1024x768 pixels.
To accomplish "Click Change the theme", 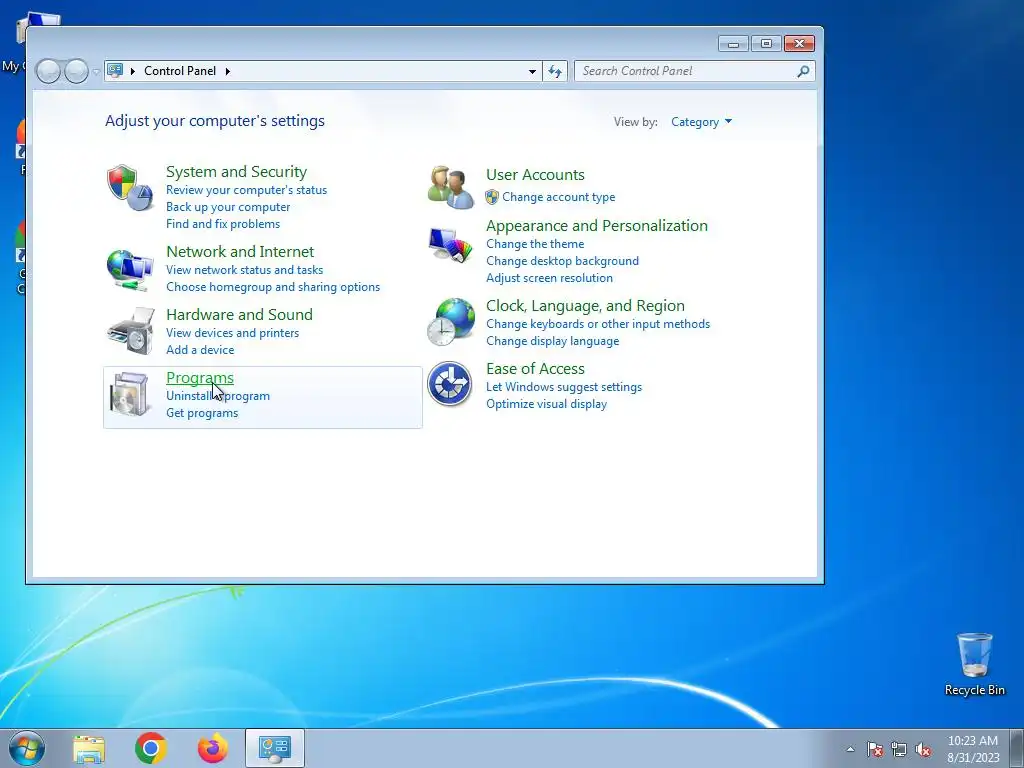I will [535, 244].
